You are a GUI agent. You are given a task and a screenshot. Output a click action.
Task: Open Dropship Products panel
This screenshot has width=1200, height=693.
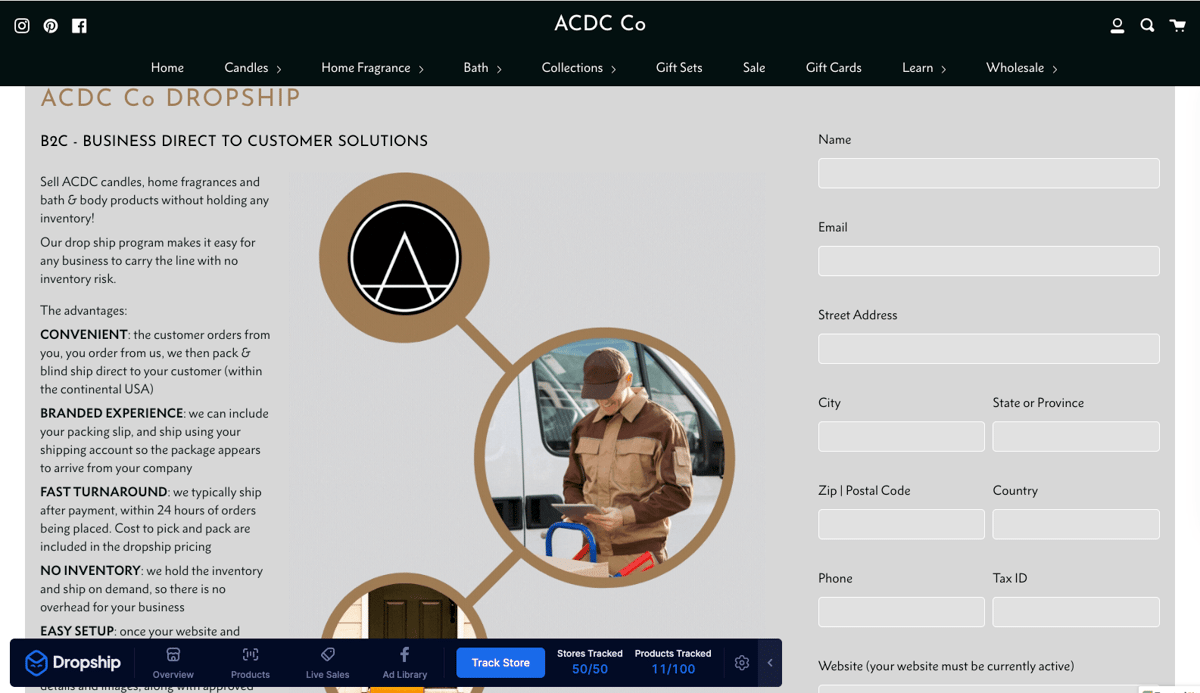[250, 663]
